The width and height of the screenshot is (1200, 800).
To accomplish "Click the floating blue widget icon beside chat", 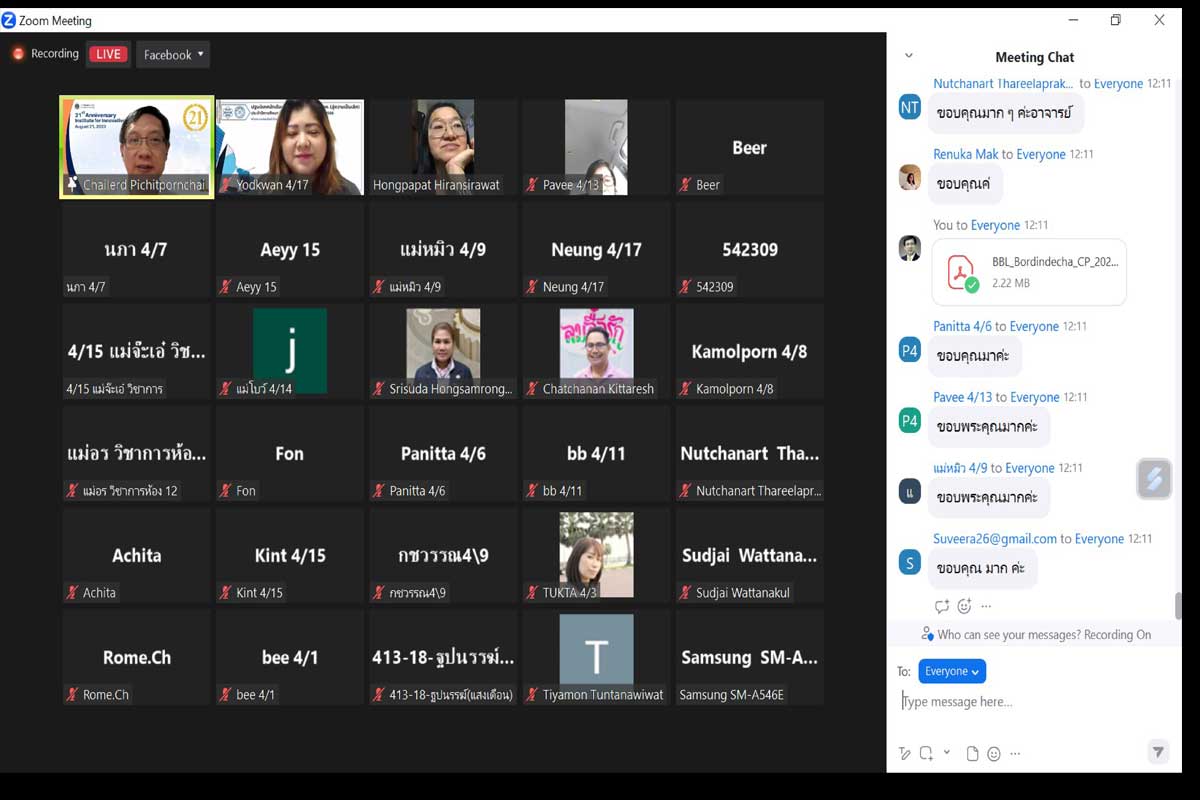I will pos(1154,480).
